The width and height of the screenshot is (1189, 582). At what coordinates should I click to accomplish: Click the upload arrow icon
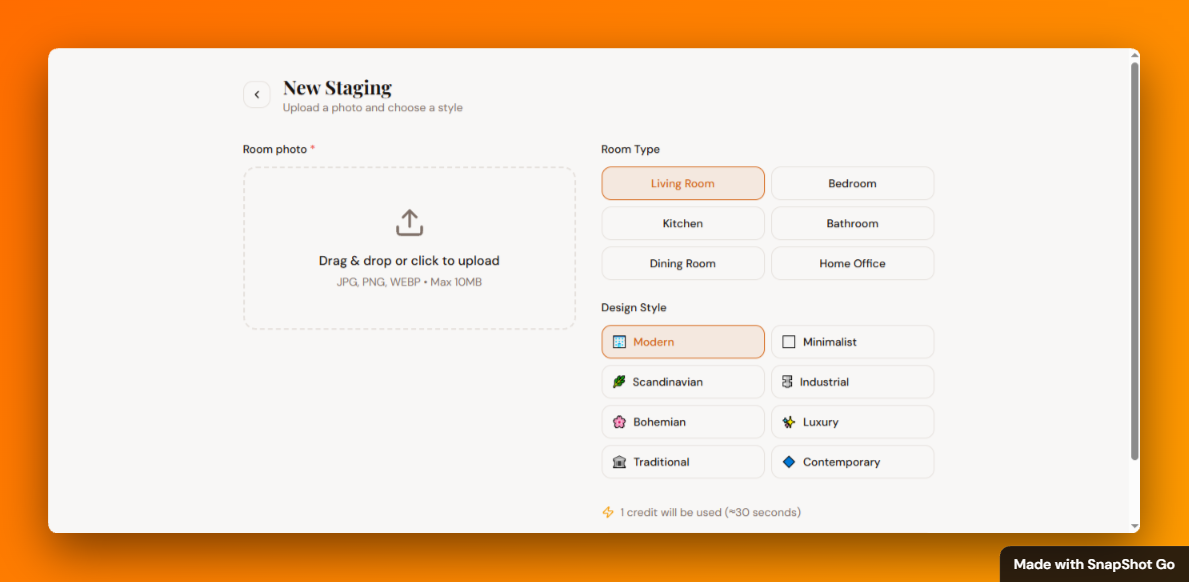pyautogui.click(x=409, y=222)
